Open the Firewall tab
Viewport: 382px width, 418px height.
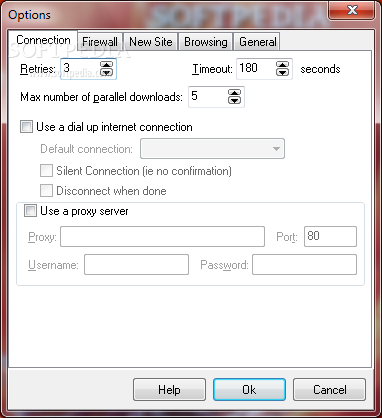click(100, 42)
